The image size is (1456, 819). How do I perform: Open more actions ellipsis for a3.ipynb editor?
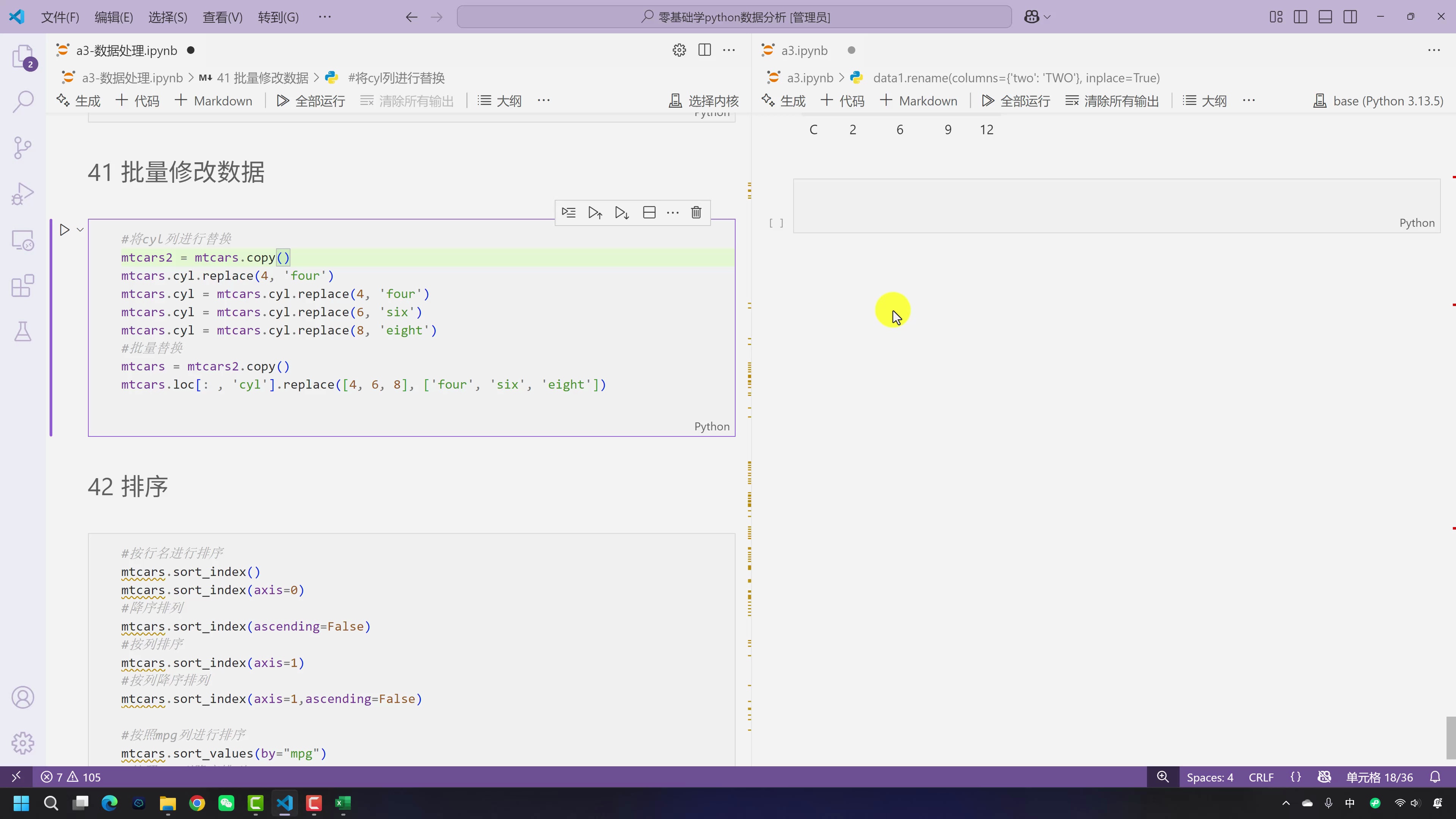[1434, 50]
